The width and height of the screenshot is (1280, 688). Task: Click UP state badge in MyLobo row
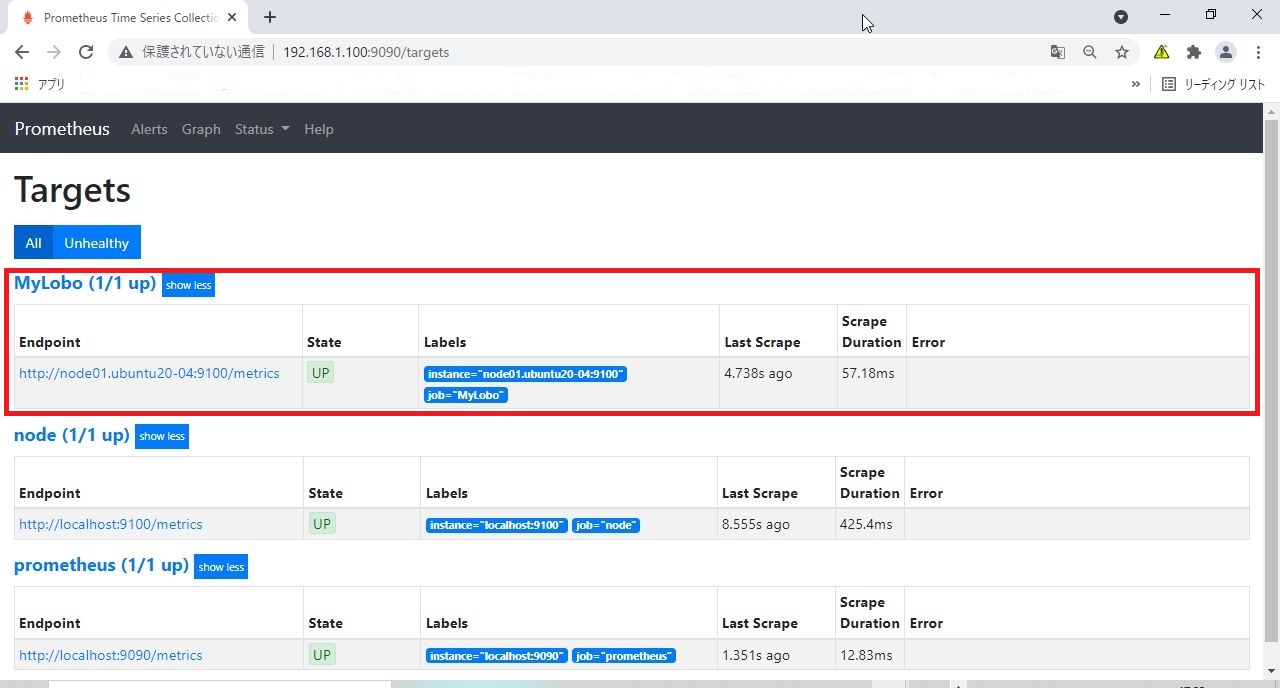tap(321, 373)
